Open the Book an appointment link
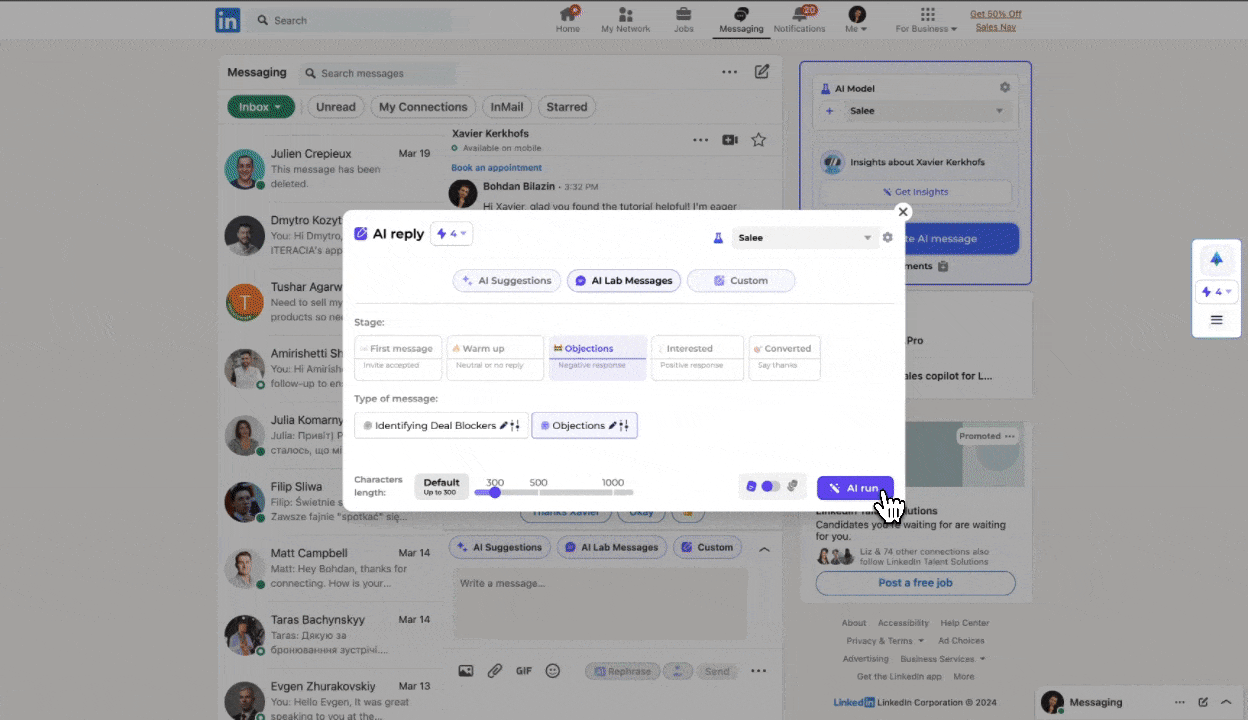The width and height of the screenshot is (1248, 720). point(496,168)
